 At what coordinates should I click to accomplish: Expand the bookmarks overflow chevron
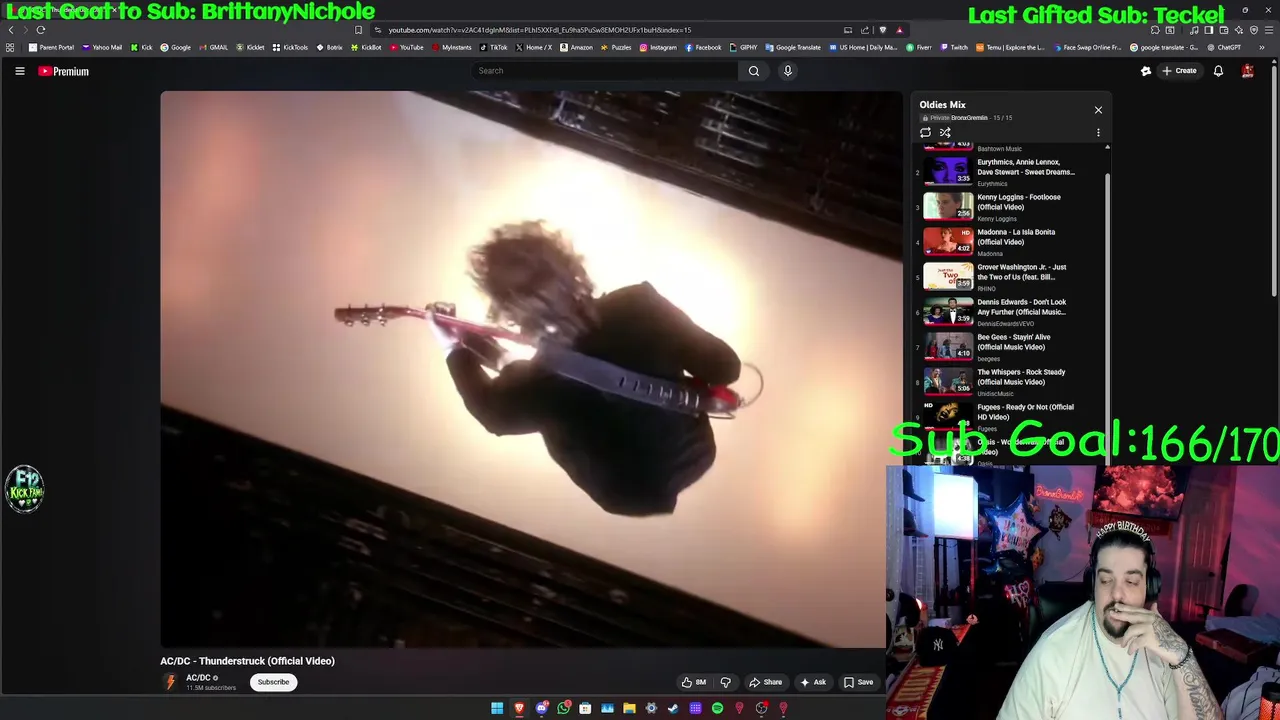(1262, 47)
